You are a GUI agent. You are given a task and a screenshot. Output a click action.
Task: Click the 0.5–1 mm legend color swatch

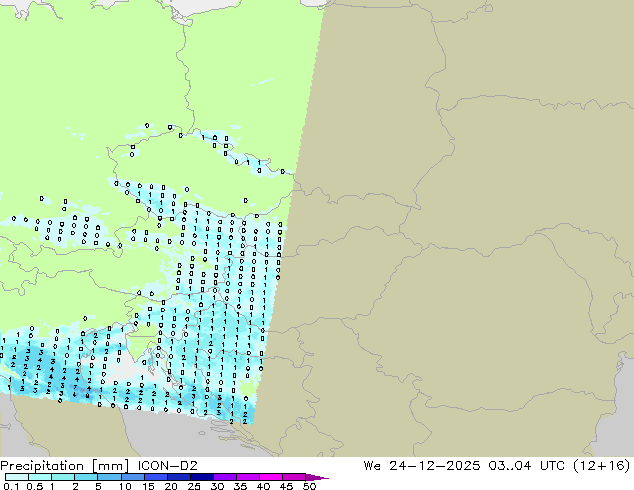[x=40, y=477]
